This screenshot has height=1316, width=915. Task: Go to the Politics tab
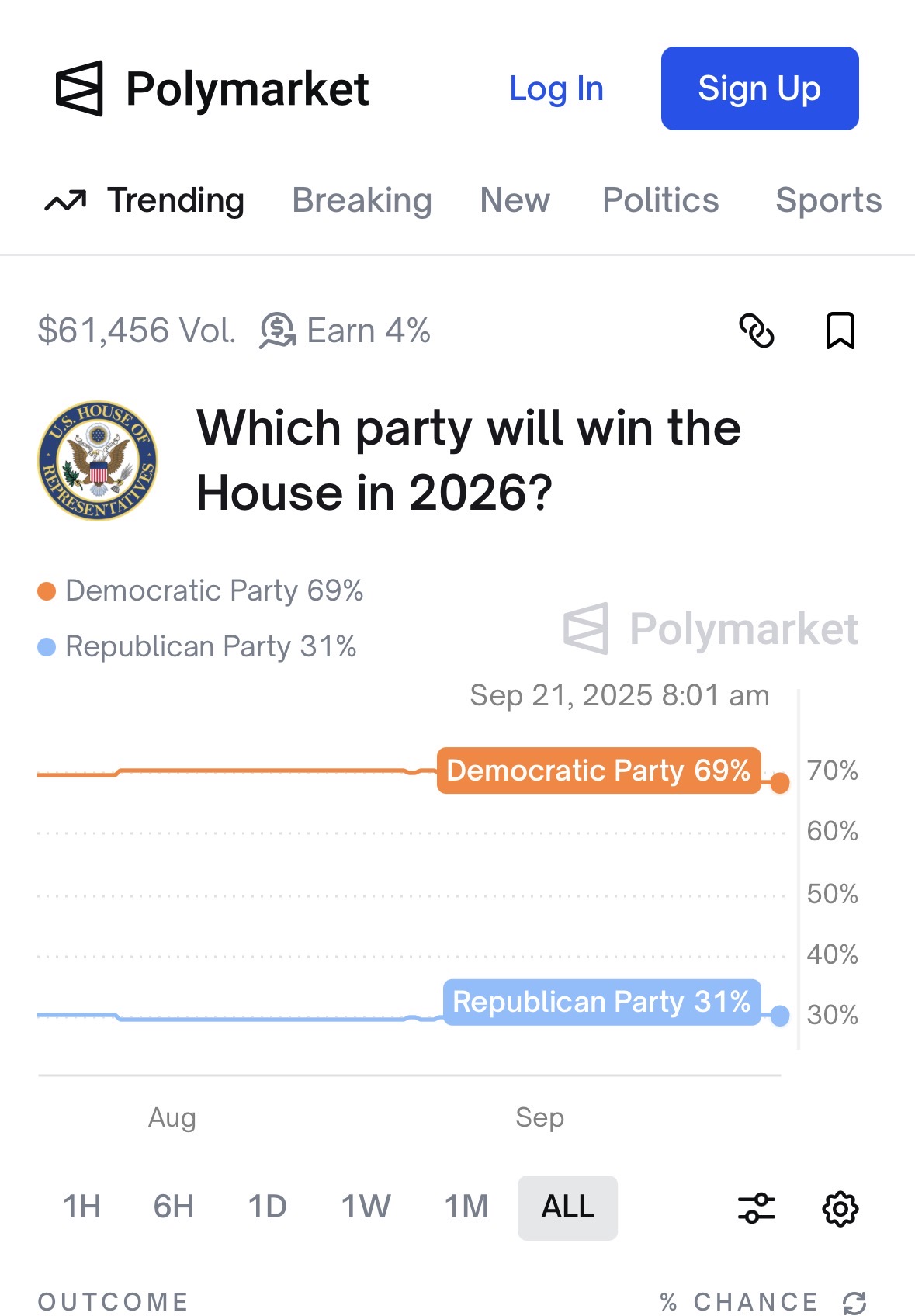click(660, 201)
